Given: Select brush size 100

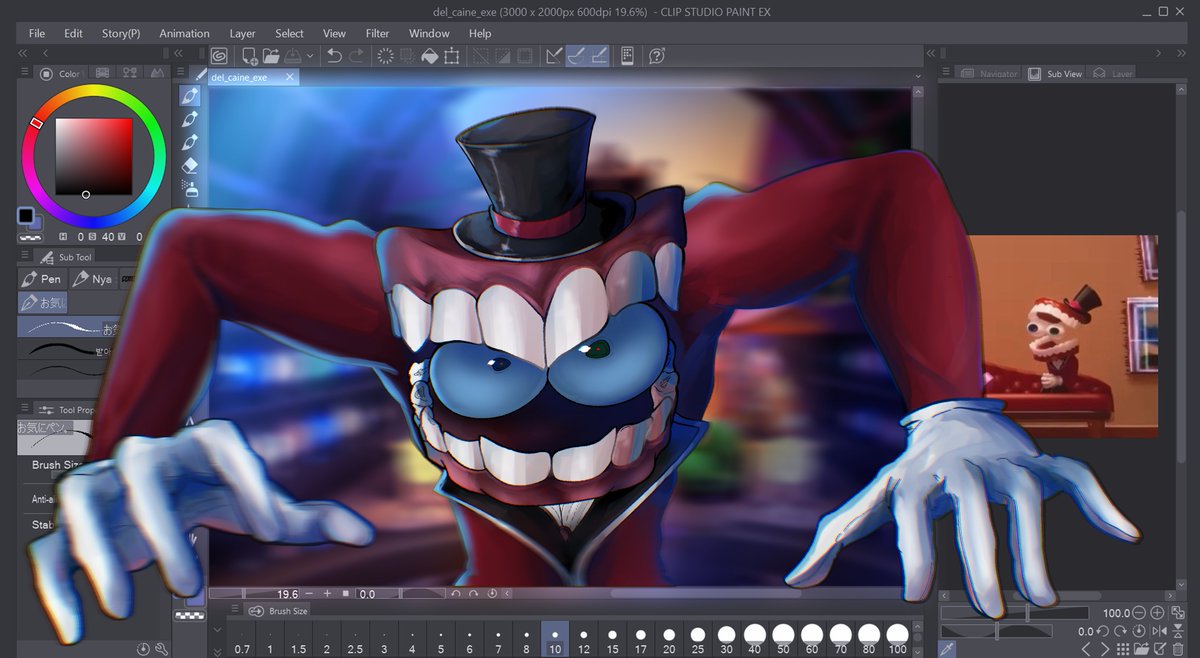Looking at the screenshot, I should [897, 639].
